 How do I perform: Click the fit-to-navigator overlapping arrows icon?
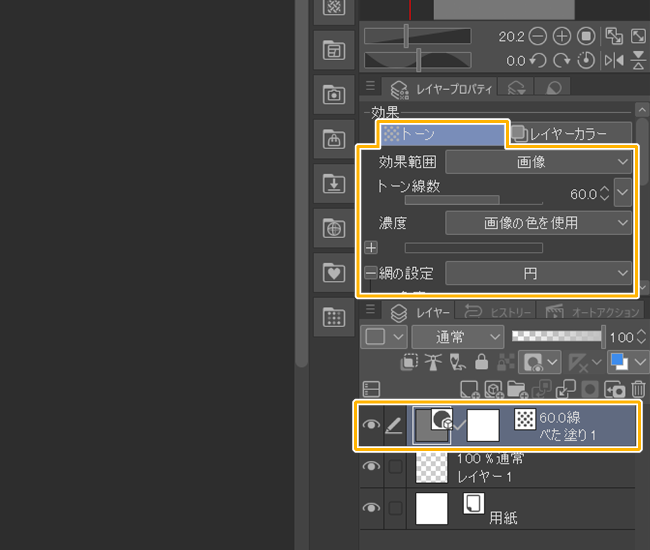pyautogui.click(x=614, y=36)
